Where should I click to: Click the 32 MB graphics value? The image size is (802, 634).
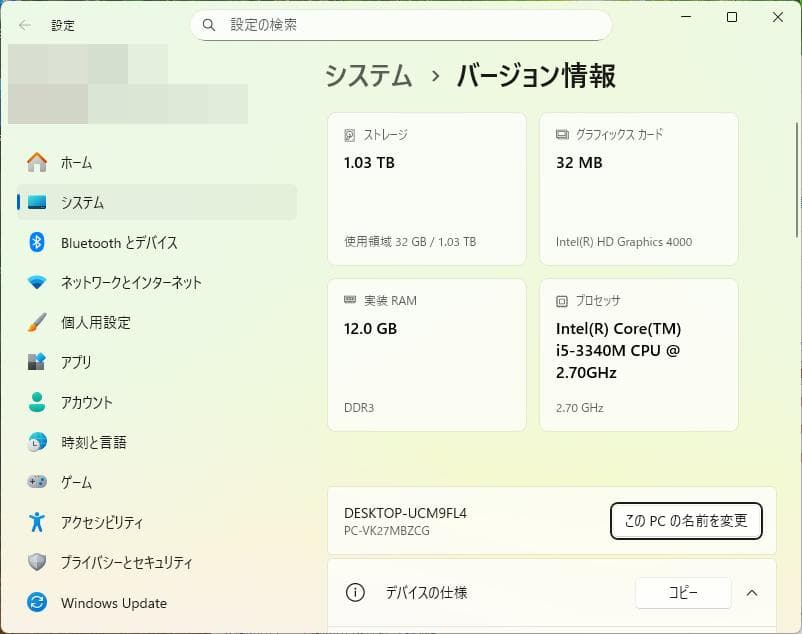coord(579,163)
